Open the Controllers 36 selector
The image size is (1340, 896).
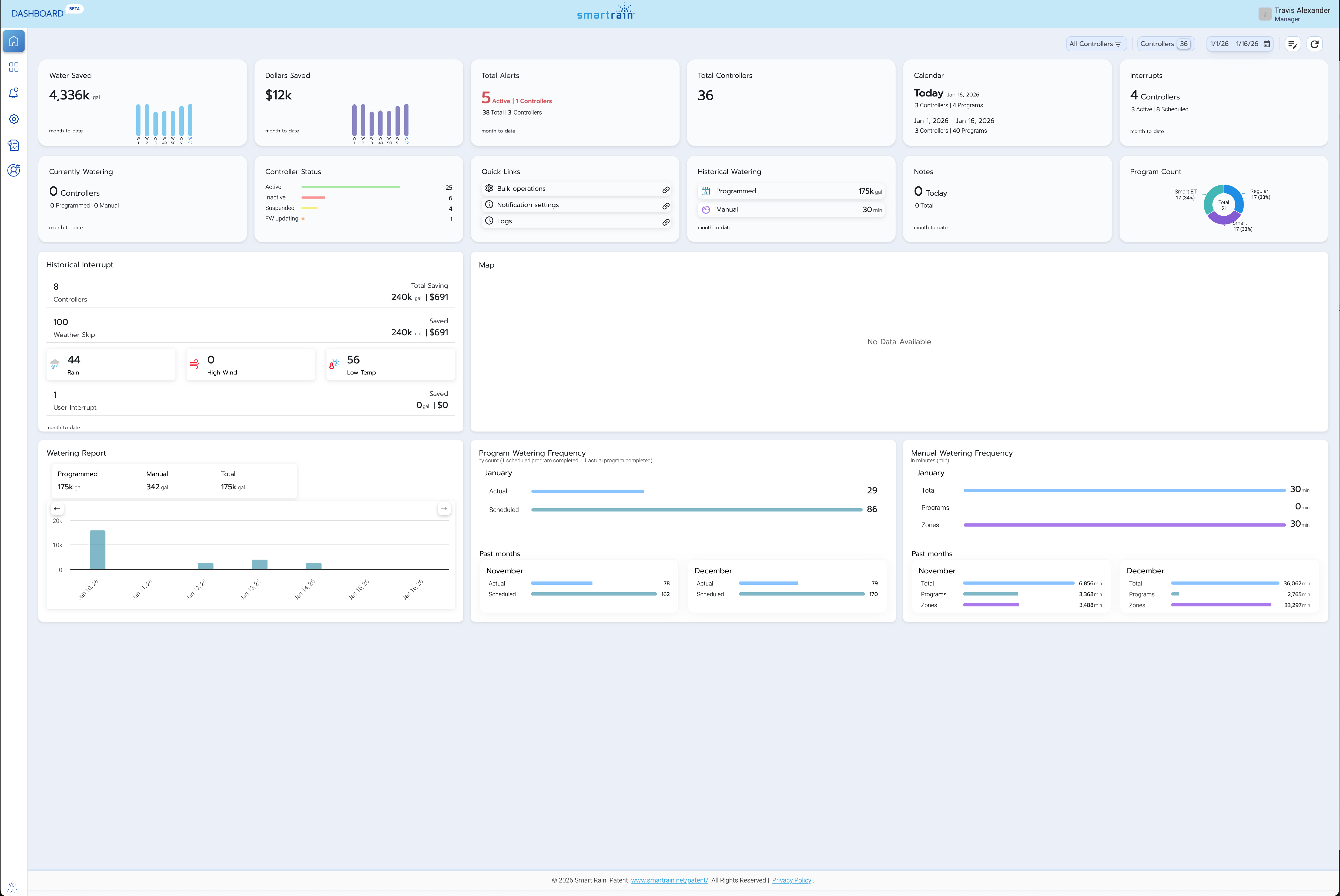tap(1165, 44)
